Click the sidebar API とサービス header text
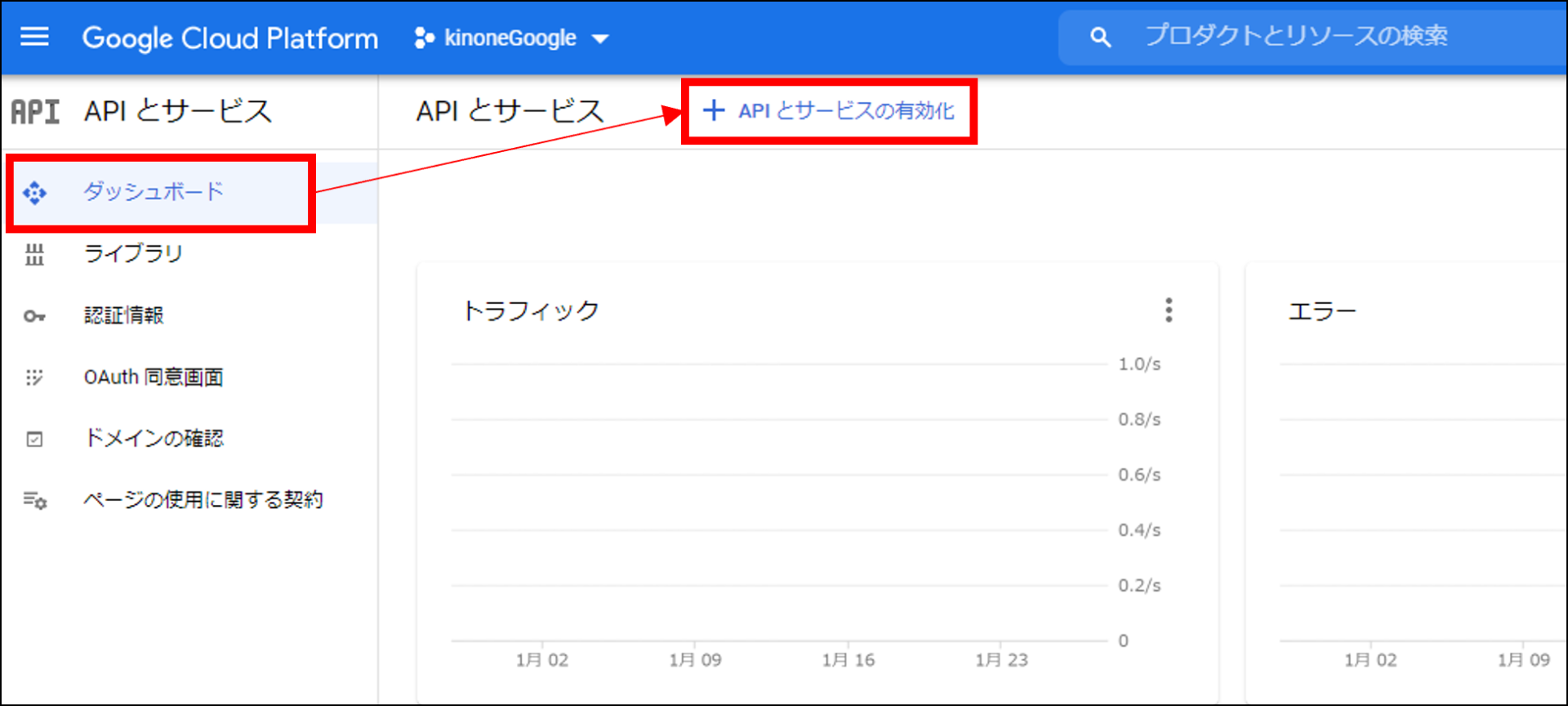Screen dimensions: 1568x706 click(178, 111)
